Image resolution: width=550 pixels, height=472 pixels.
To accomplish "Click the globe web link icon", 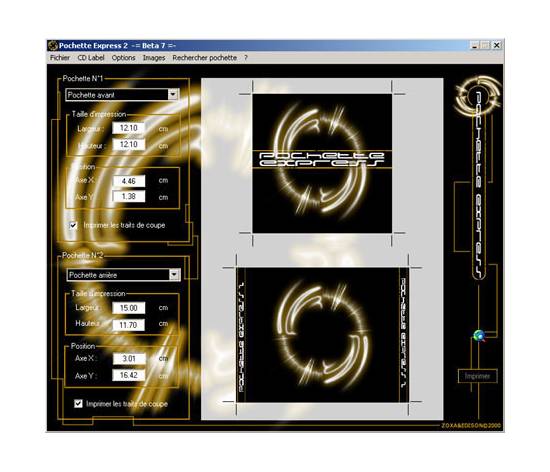I will pos(479,336).
